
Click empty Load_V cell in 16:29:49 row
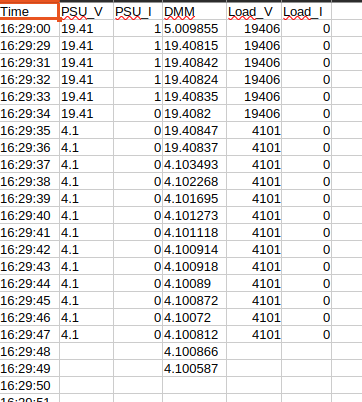(254, 369)
